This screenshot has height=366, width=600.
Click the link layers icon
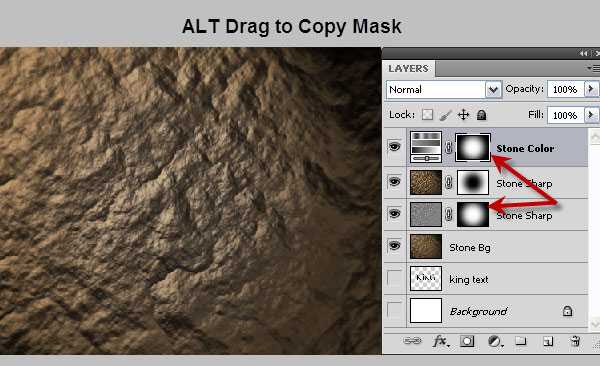coord(412,341)
